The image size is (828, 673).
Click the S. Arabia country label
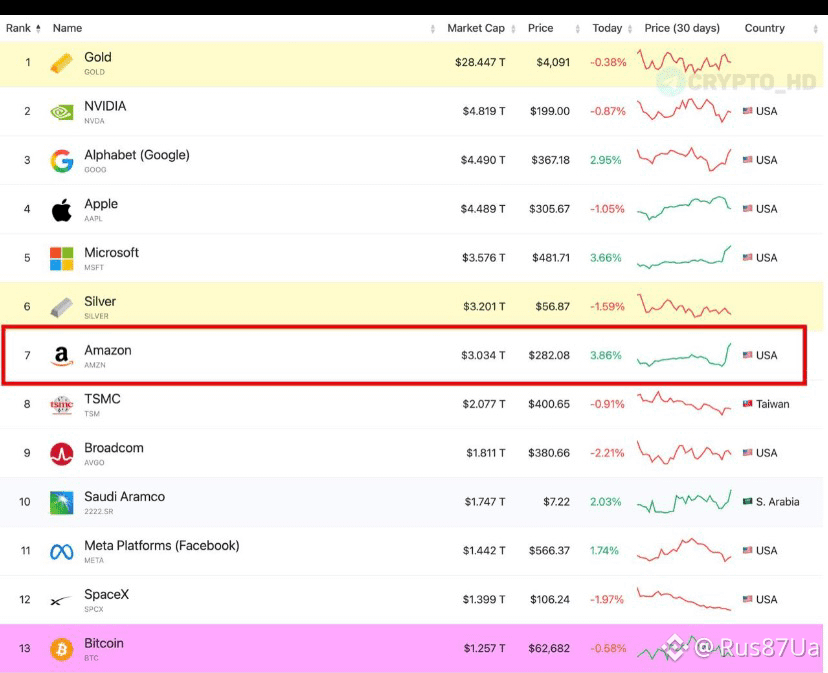point(777,502)
